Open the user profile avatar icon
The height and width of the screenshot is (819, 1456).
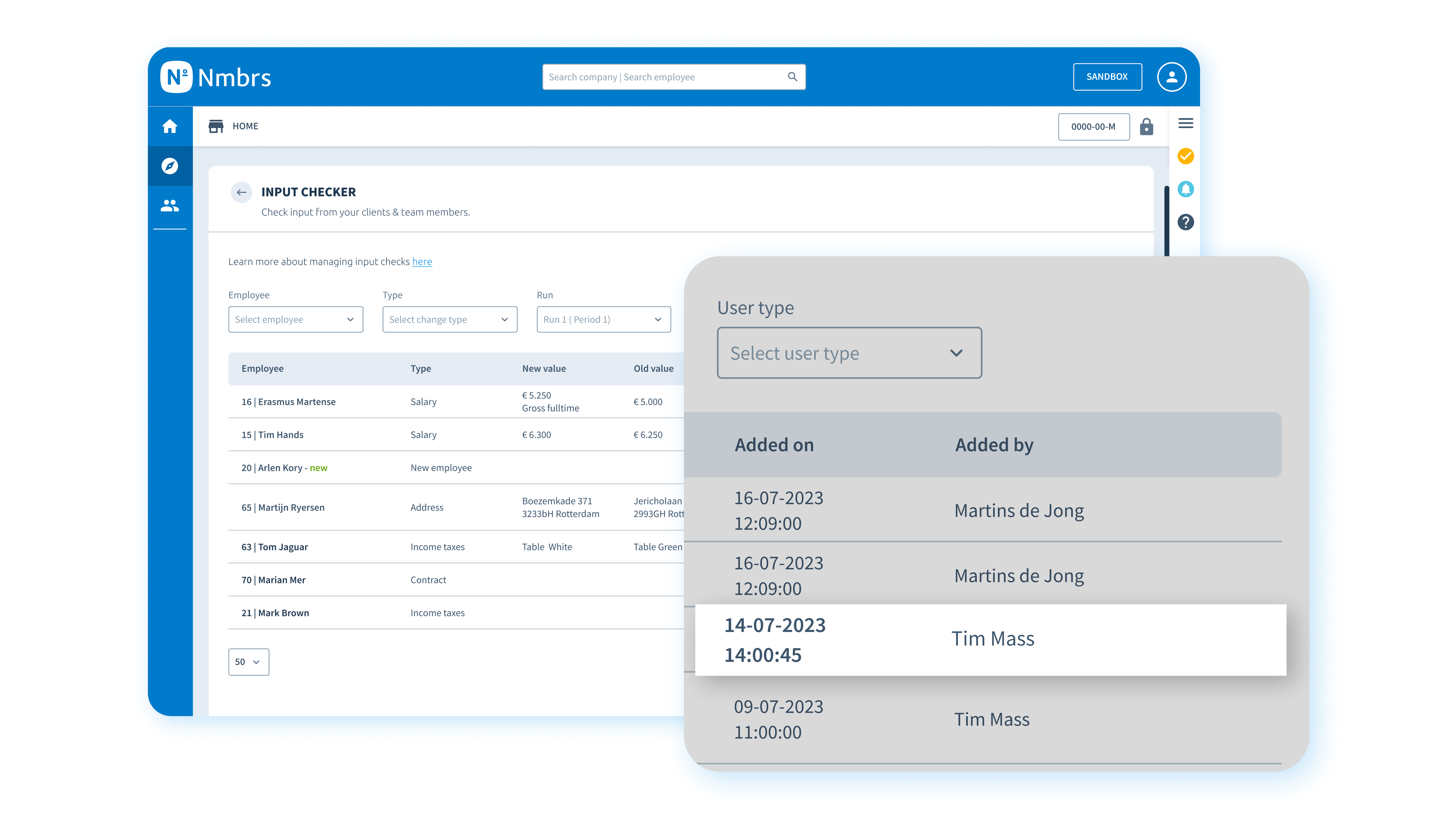click(x=1172, y=77)
